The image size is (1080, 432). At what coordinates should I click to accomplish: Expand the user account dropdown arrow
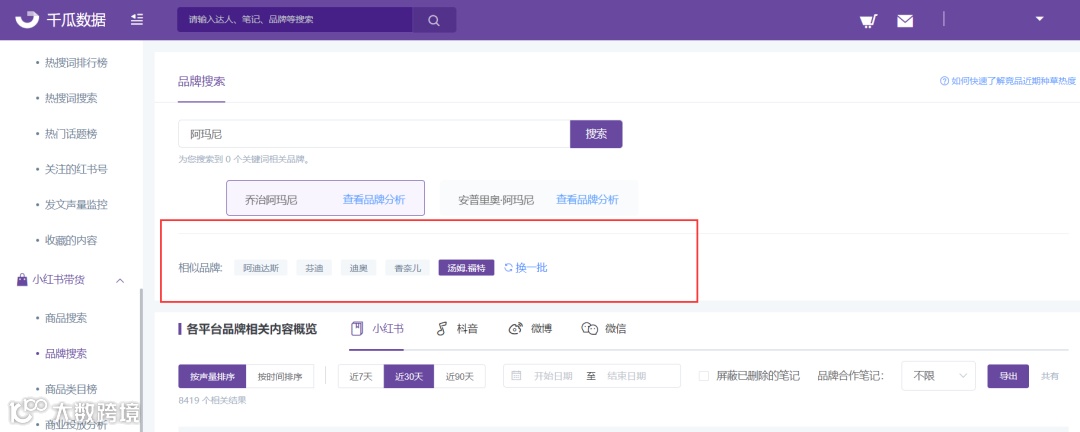pos(1040,19)
